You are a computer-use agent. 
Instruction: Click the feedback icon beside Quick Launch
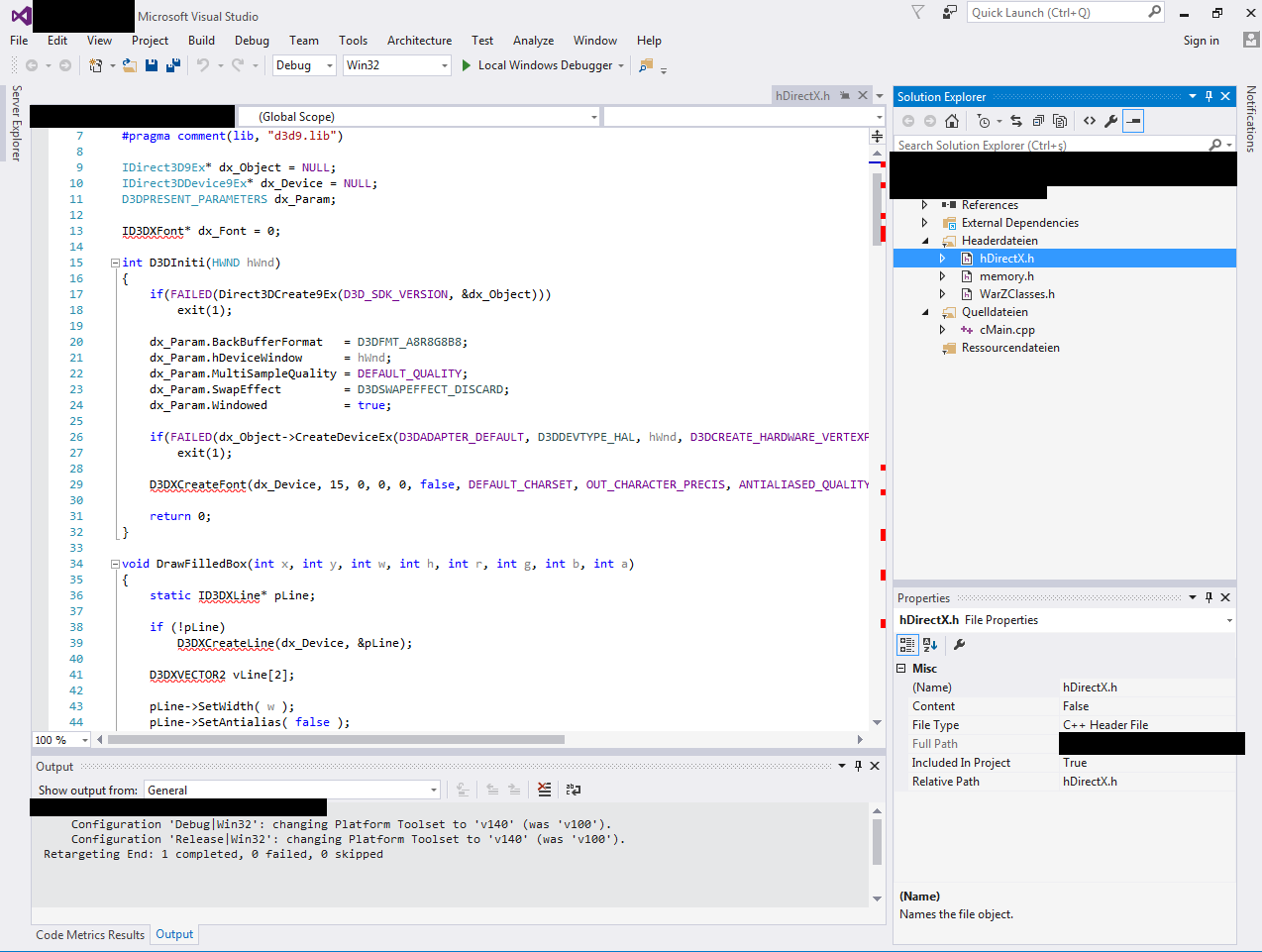click(x=950, y=12)
